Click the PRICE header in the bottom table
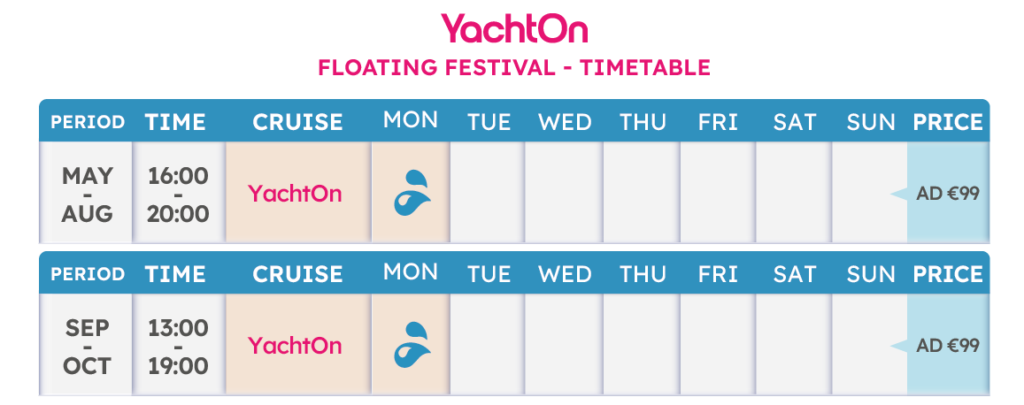This screenshot has height=405, width=1024. [948, 274]
